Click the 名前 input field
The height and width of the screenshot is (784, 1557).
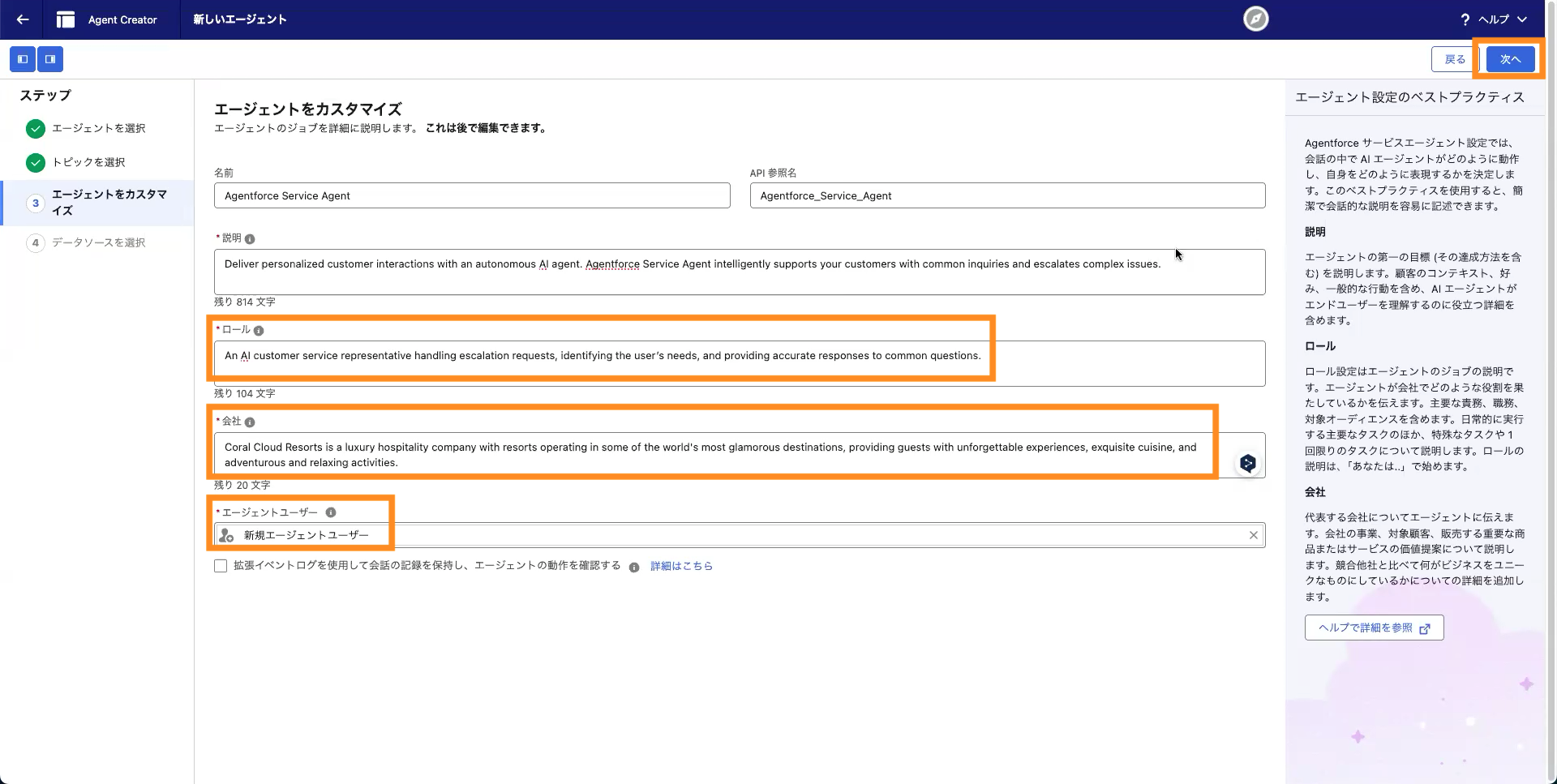(472, 195)
